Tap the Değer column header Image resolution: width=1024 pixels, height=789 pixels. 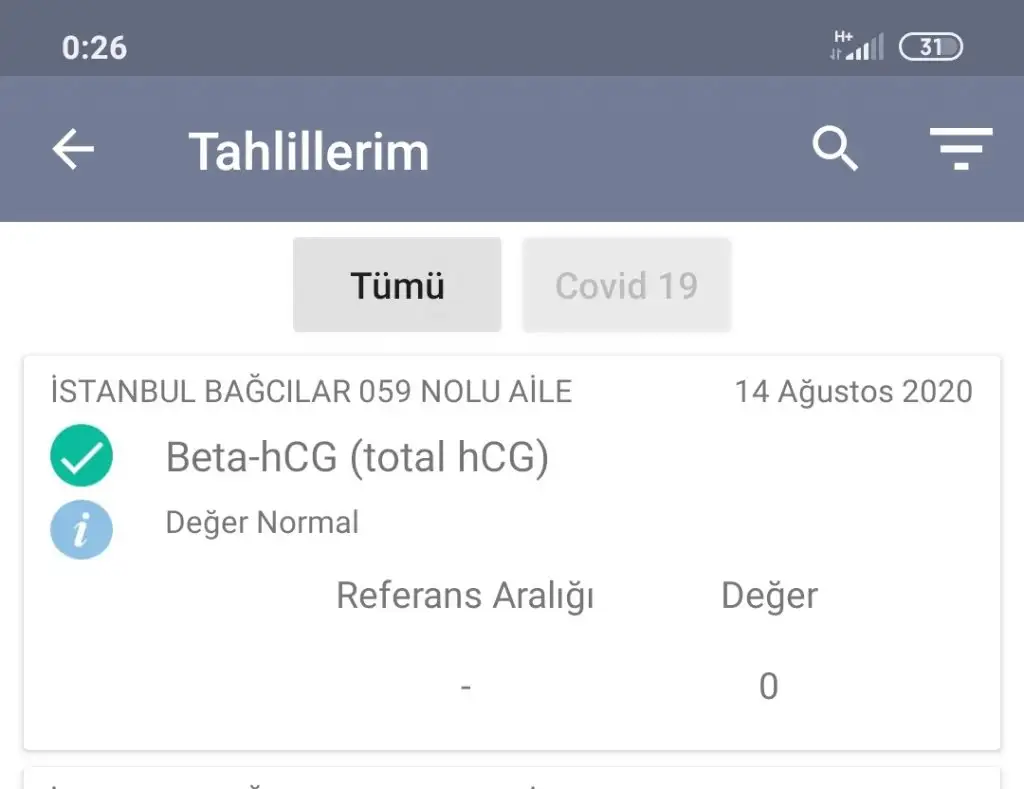tap(769, 596)
